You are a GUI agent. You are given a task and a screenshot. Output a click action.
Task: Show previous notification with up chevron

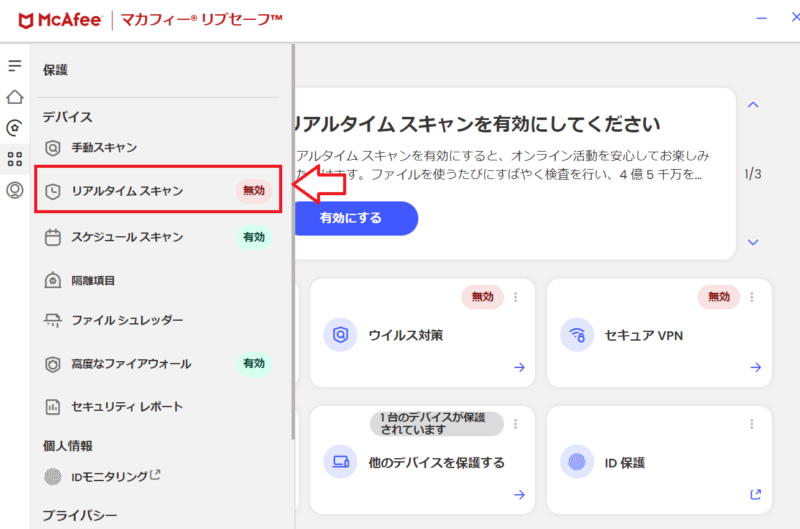click(753, 105)
